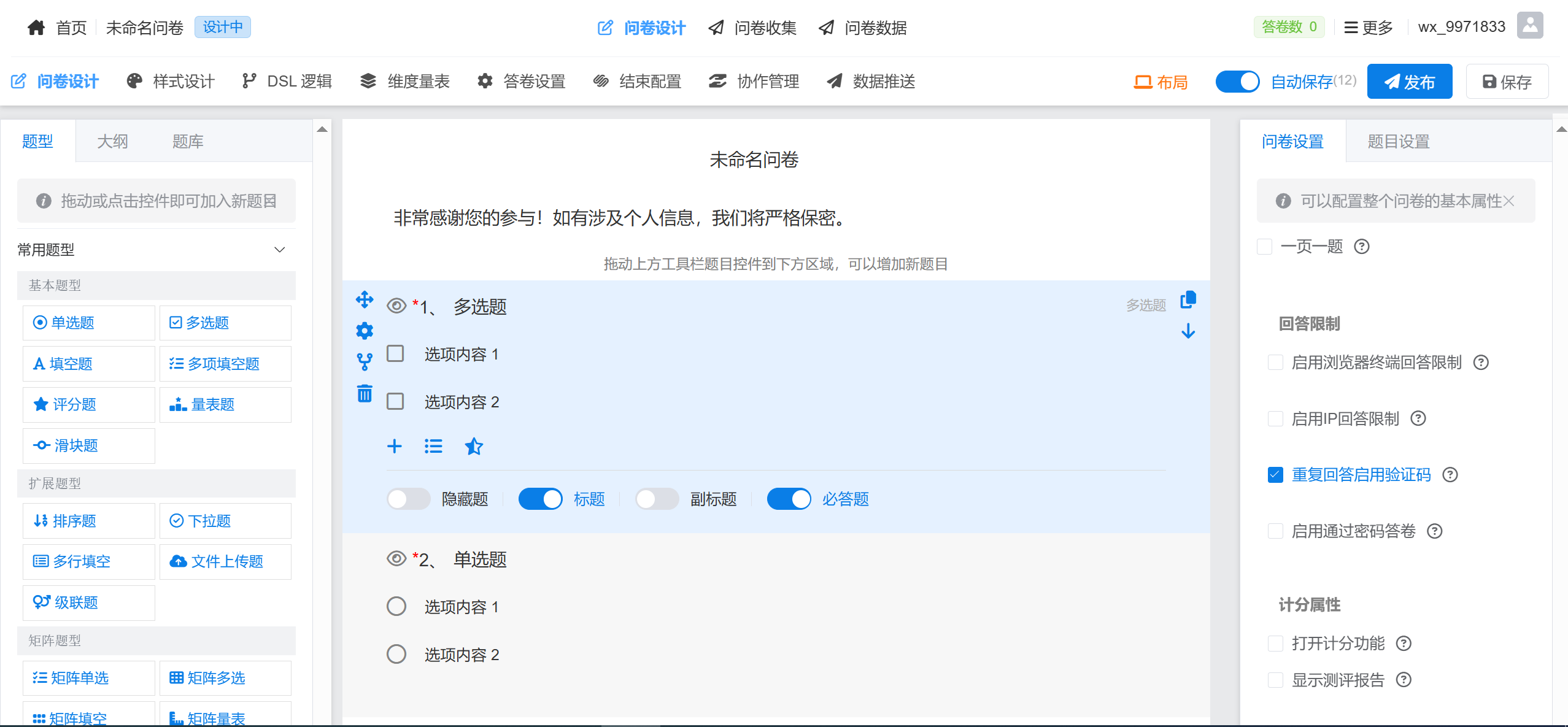Click the home icon in top bar

36,28
